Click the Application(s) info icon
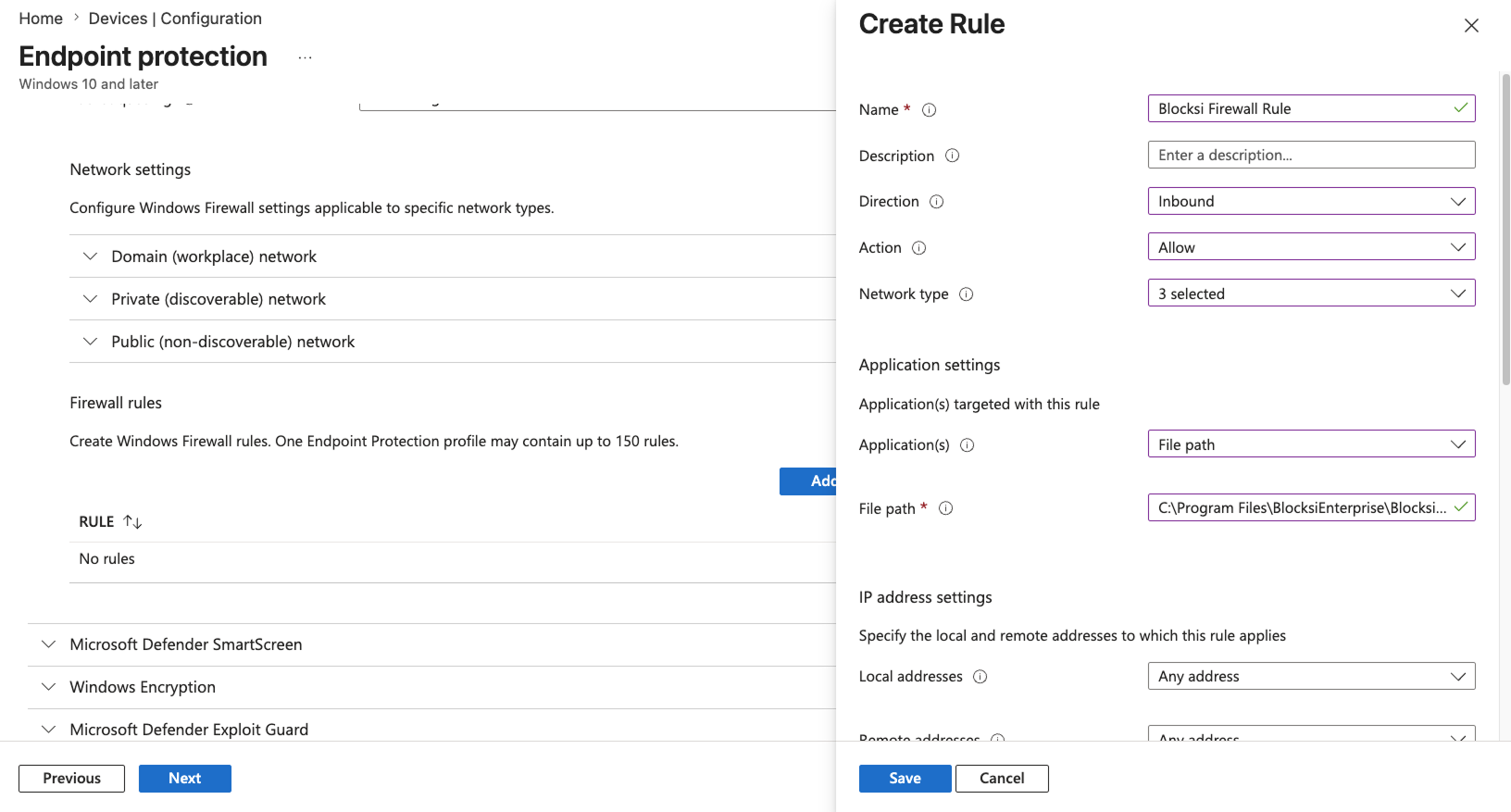Viewport: 1511px width, 812px height. 967,445
